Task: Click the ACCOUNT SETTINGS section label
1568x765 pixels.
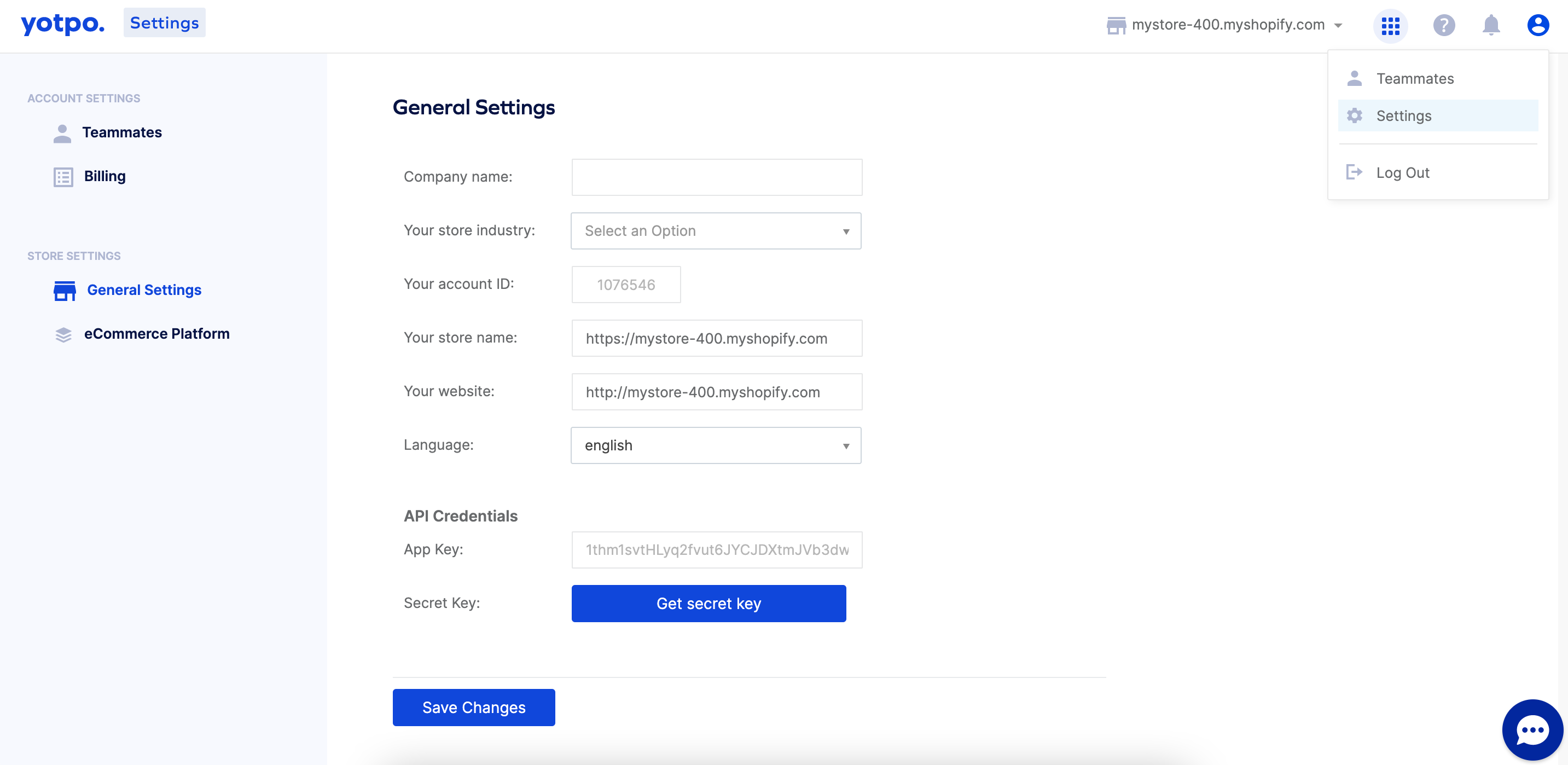Action: coord(84,98)
